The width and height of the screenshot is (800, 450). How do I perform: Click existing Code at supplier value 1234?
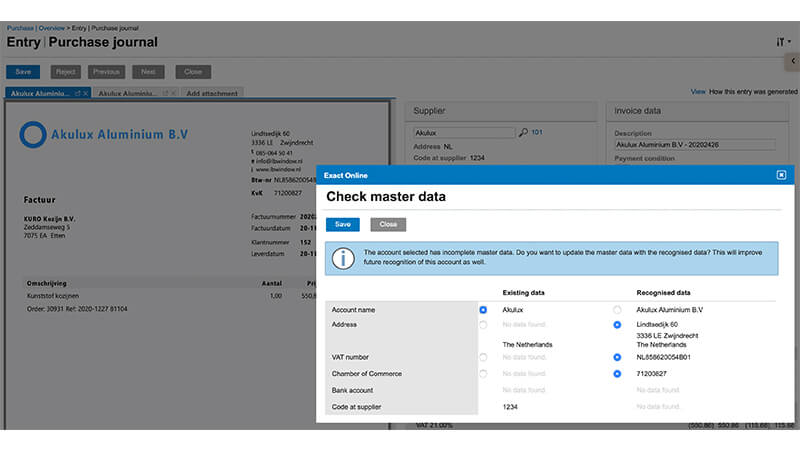tap(510, 407)
